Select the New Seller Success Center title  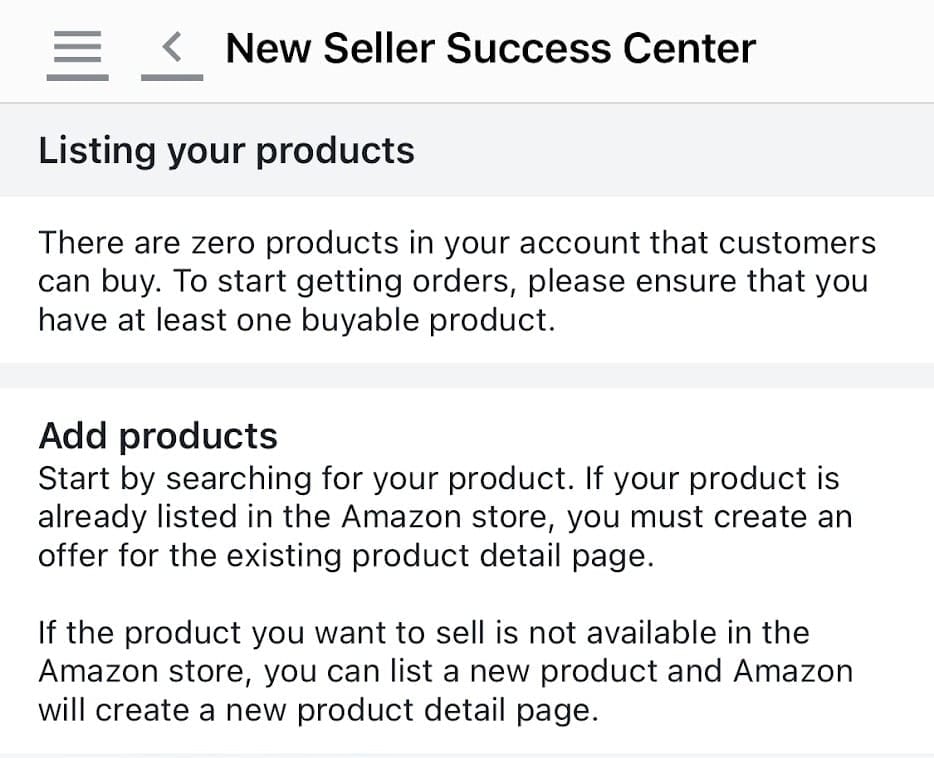(491, 47)
